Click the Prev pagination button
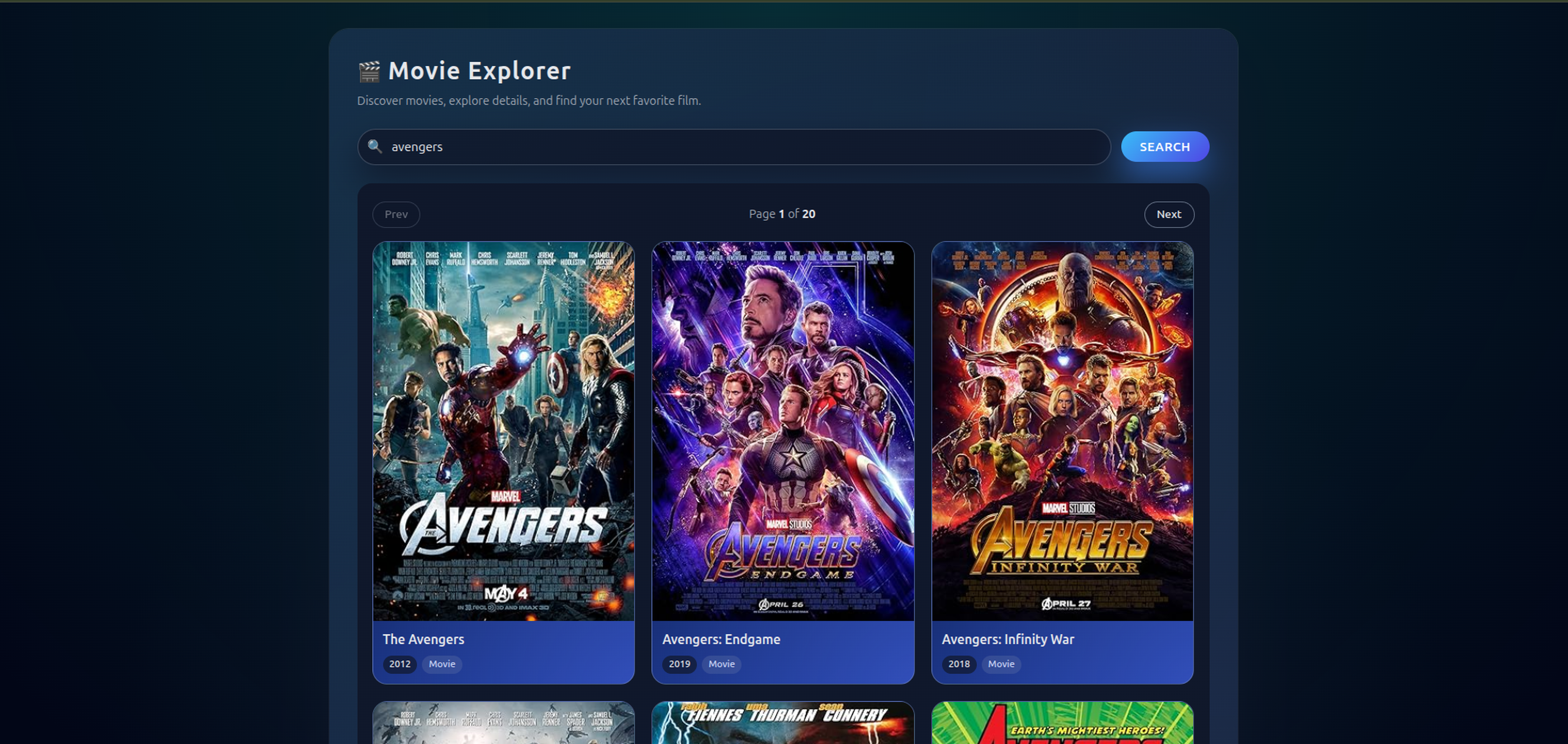1568x744 pixels. coord(396,214)
